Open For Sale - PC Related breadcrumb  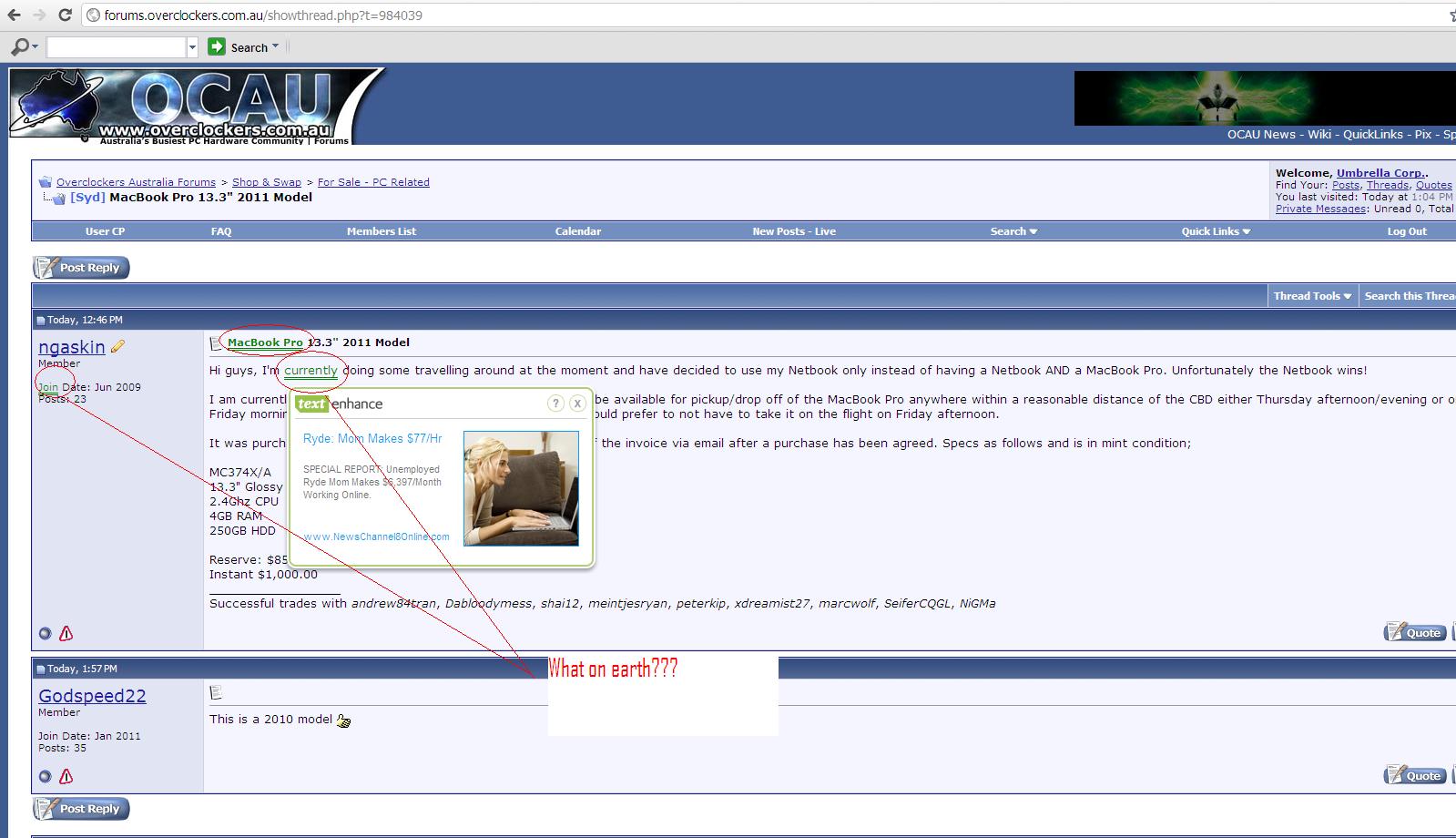[373, 182]
